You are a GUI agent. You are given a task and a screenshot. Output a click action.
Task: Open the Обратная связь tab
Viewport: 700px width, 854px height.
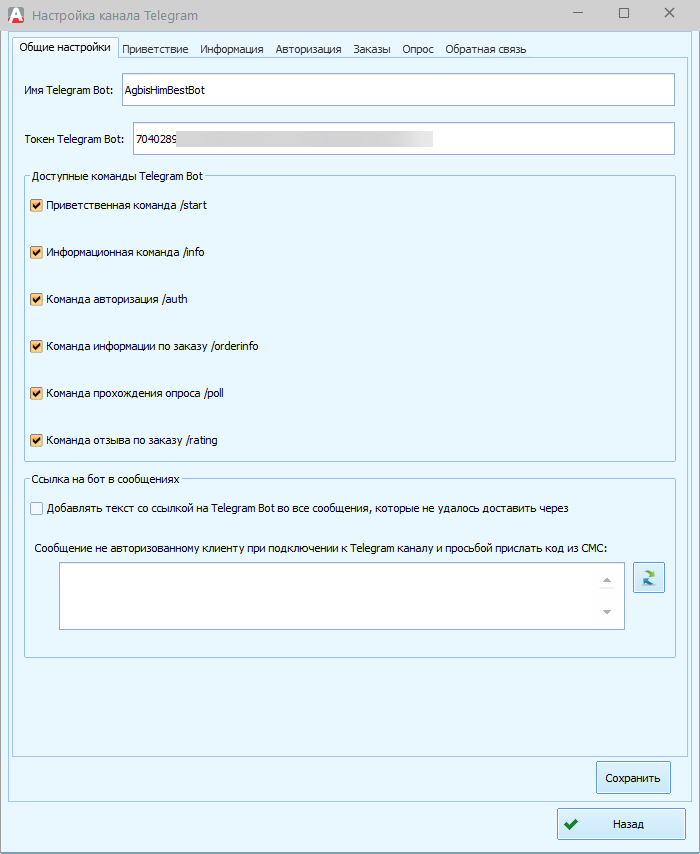[x=485, y=49]
